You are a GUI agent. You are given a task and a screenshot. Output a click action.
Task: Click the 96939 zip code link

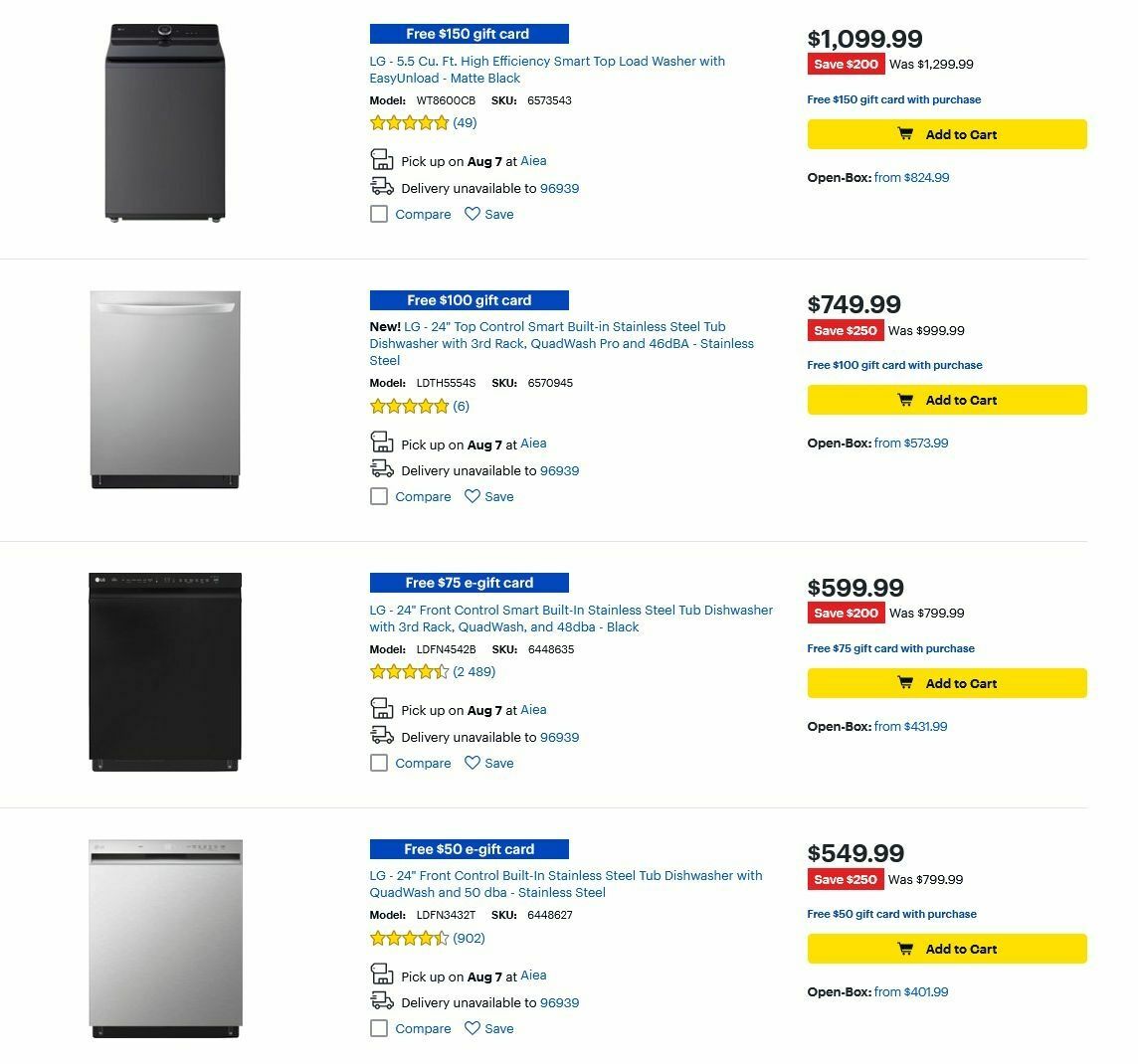(x=558, y=188)
